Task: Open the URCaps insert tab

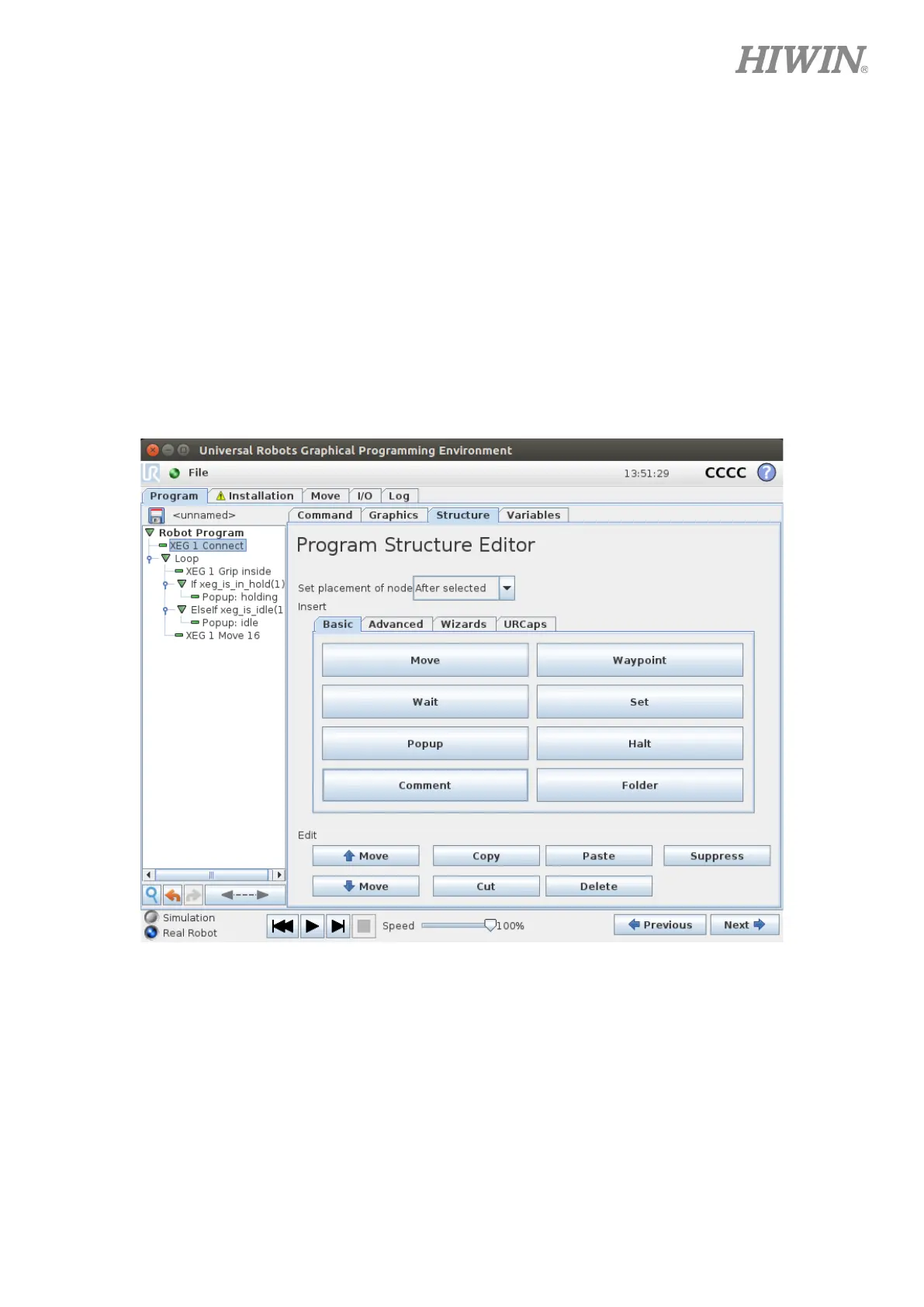Action: coord(525,624)
